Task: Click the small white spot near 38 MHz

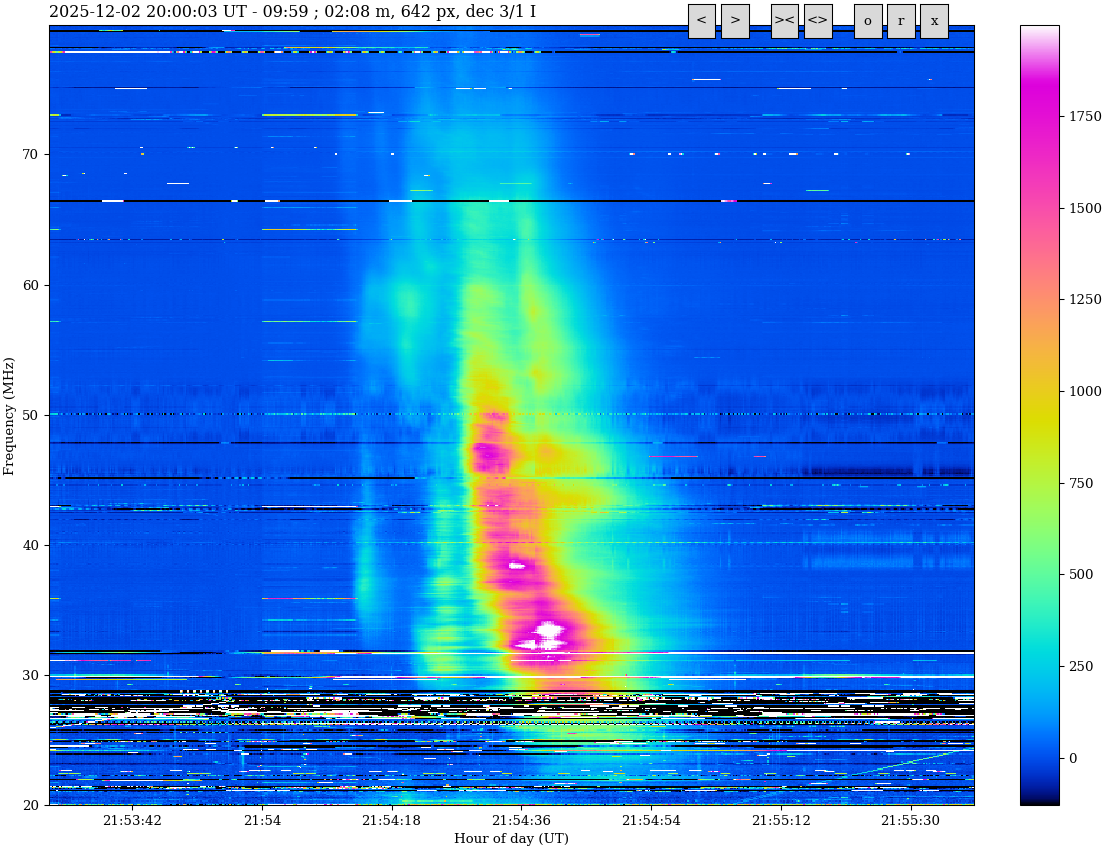Action: [517, 565]
